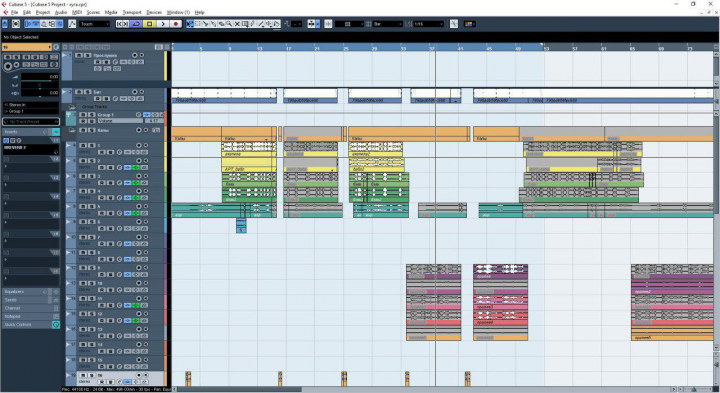Select the Zoom magnifier tool
720x393 pixels.
click(229, 24)
